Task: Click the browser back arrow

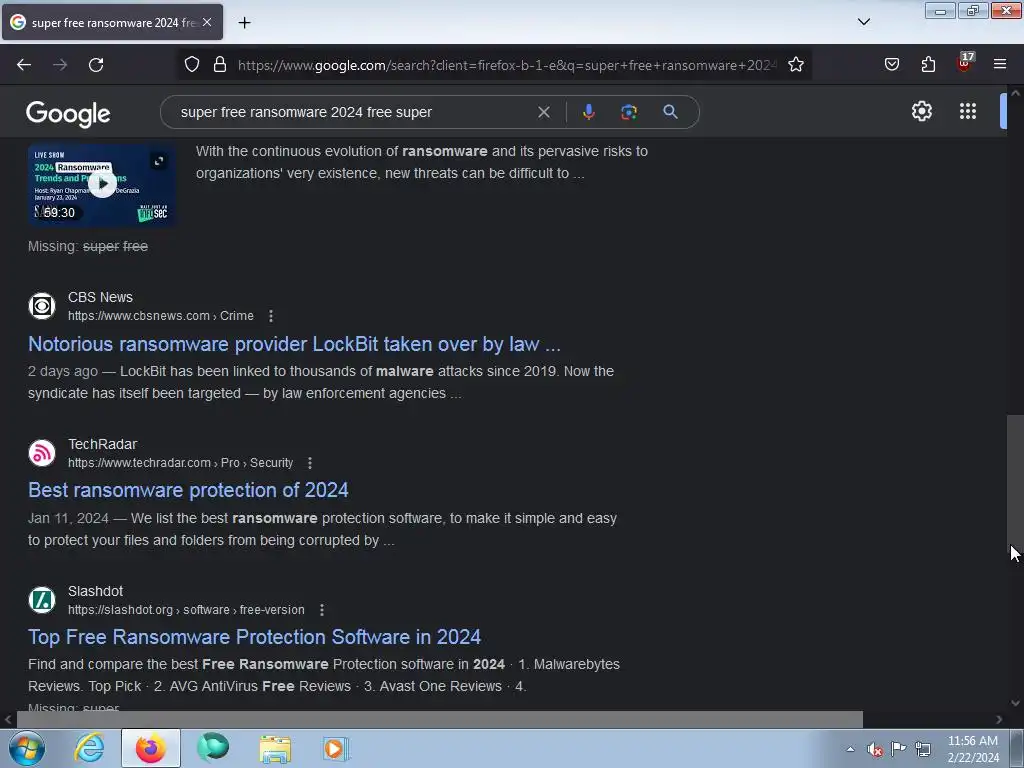Action: pyautogui.click(x=24, y=65)
